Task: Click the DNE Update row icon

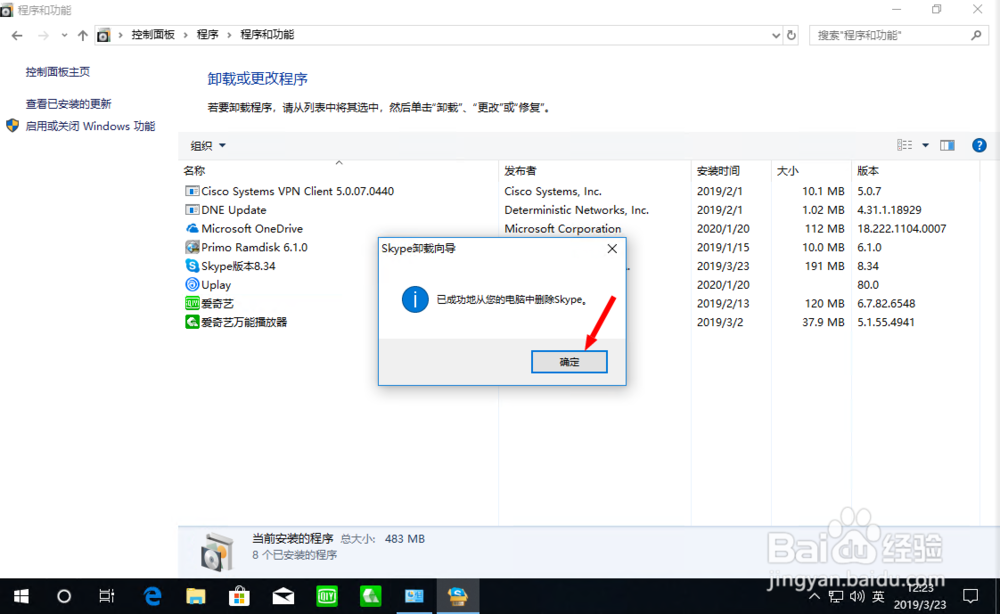Action: pyautogui.click(x=191, y=209)
